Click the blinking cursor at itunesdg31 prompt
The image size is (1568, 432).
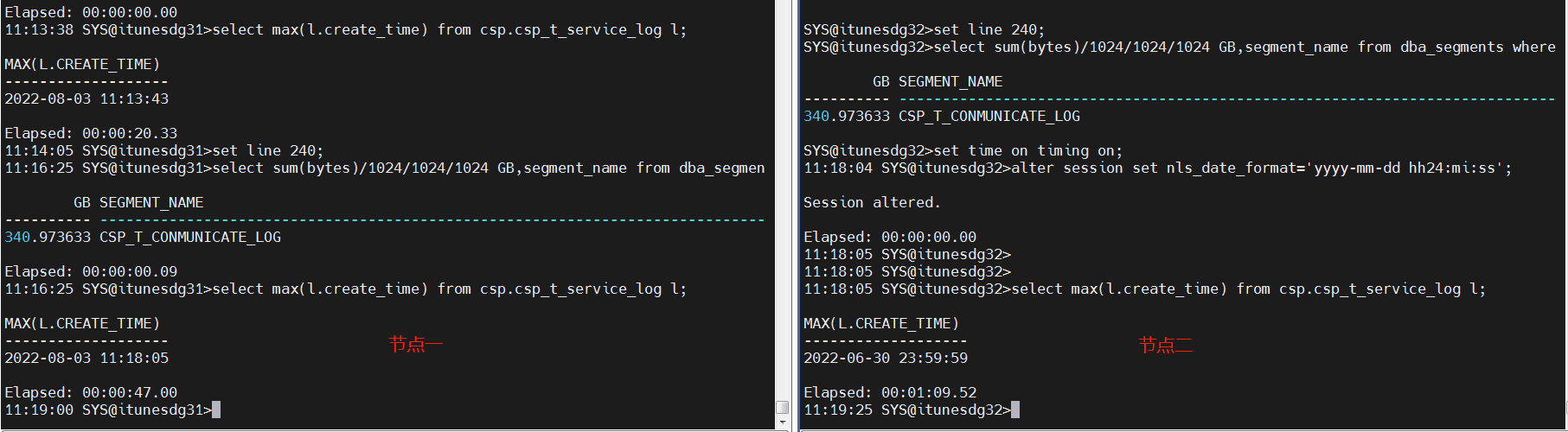pyautogui.click(x=216, y=410)
